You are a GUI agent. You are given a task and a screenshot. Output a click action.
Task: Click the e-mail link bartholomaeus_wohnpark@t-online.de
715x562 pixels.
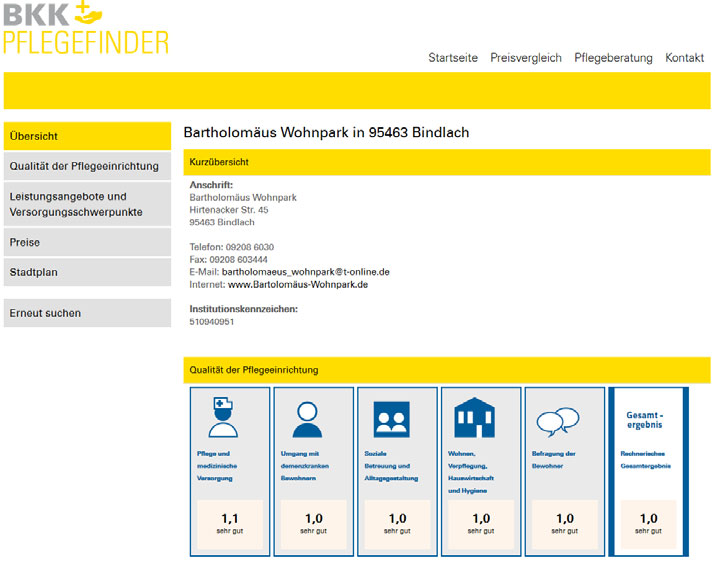point(306,272)
